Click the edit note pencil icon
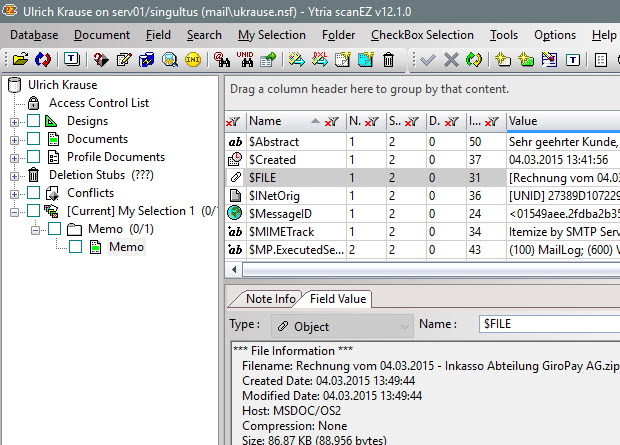 (124, 60)
